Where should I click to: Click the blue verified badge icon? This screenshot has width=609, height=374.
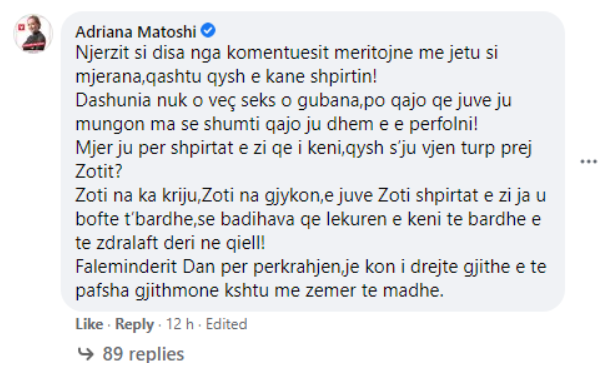click(x=208, y=30)
